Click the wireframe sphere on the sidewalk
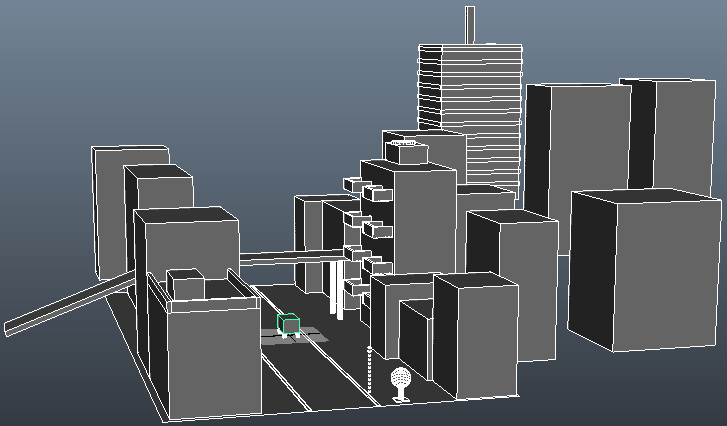 click(x=400, y=379)
